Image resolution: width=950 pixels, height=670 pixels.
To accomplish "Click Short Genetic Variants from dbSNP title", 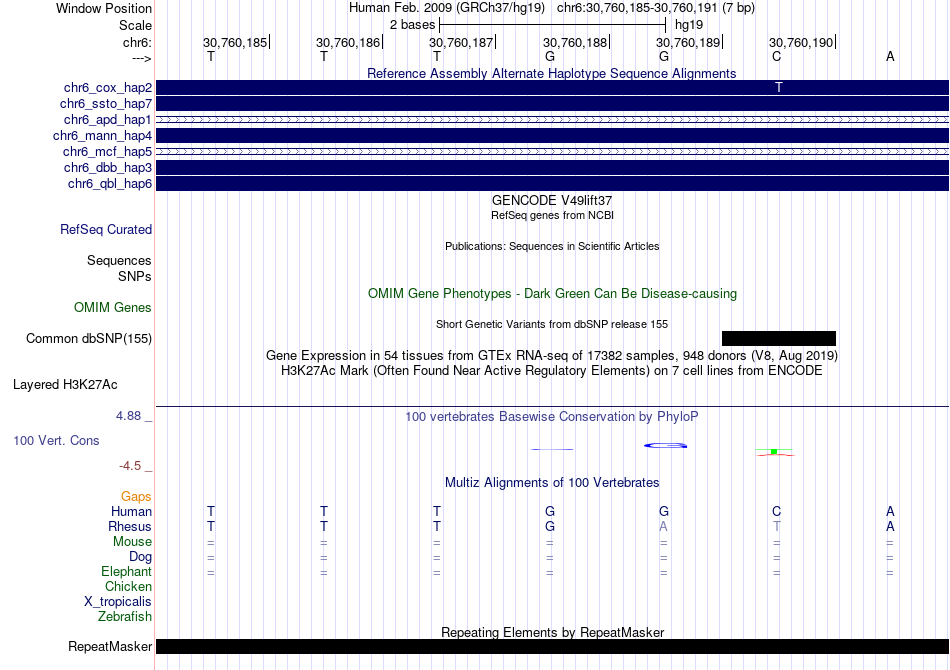I will [552, 324].
